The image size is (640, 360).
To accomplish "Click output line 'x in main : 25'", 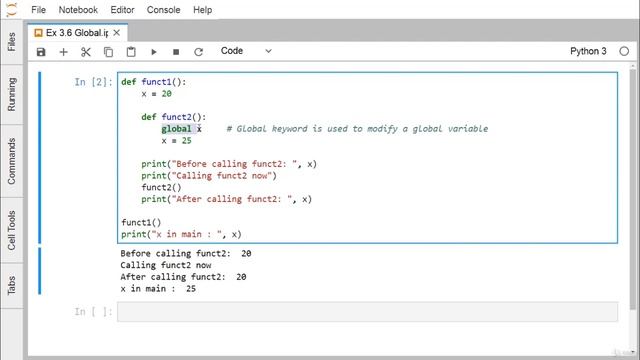I will [x=158, y=289].
